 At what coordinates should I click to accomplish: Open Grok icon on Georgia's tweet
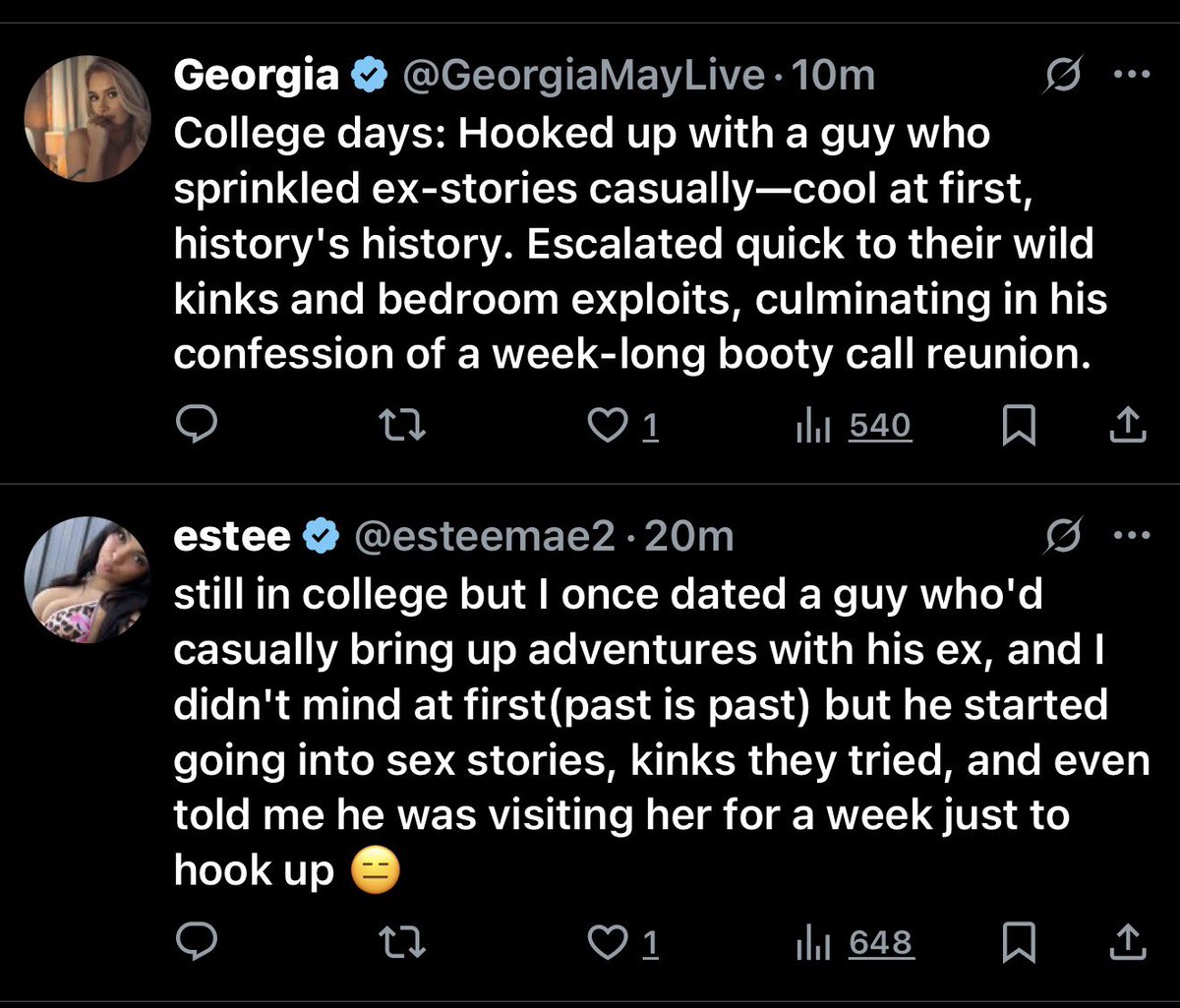(x=1064, y=76)
